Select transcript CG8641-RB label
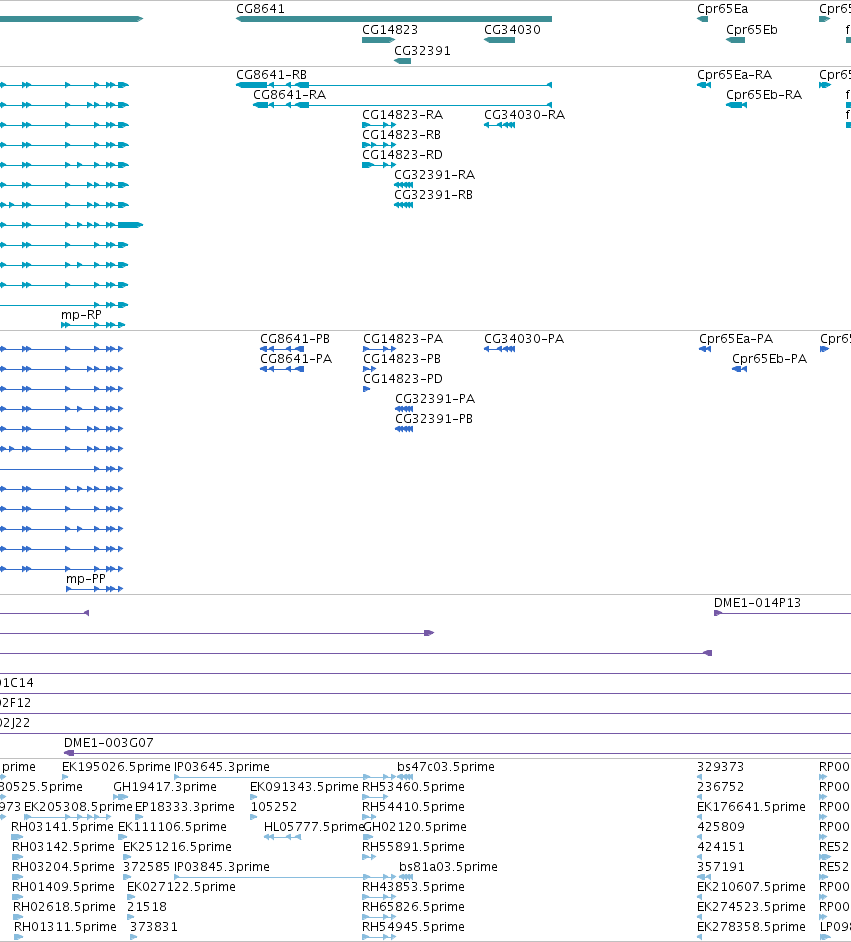The image size is (851, 942). 271,75
